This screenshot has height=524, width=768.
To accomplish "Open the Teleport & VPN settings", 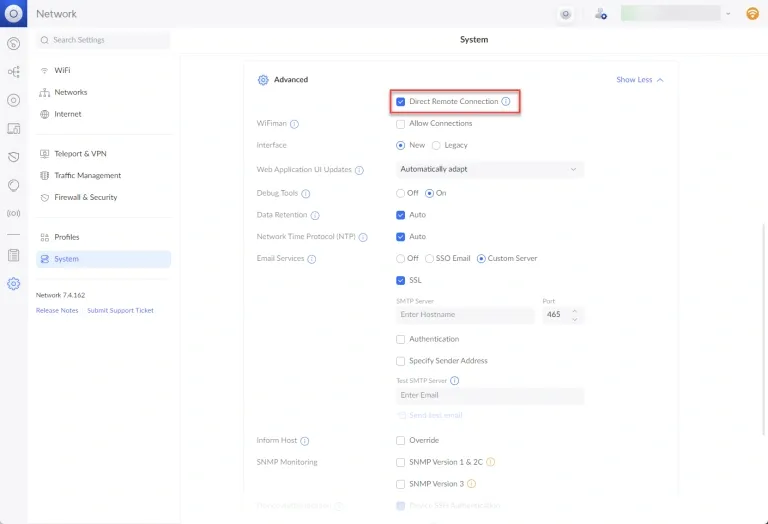I will 79,154.
